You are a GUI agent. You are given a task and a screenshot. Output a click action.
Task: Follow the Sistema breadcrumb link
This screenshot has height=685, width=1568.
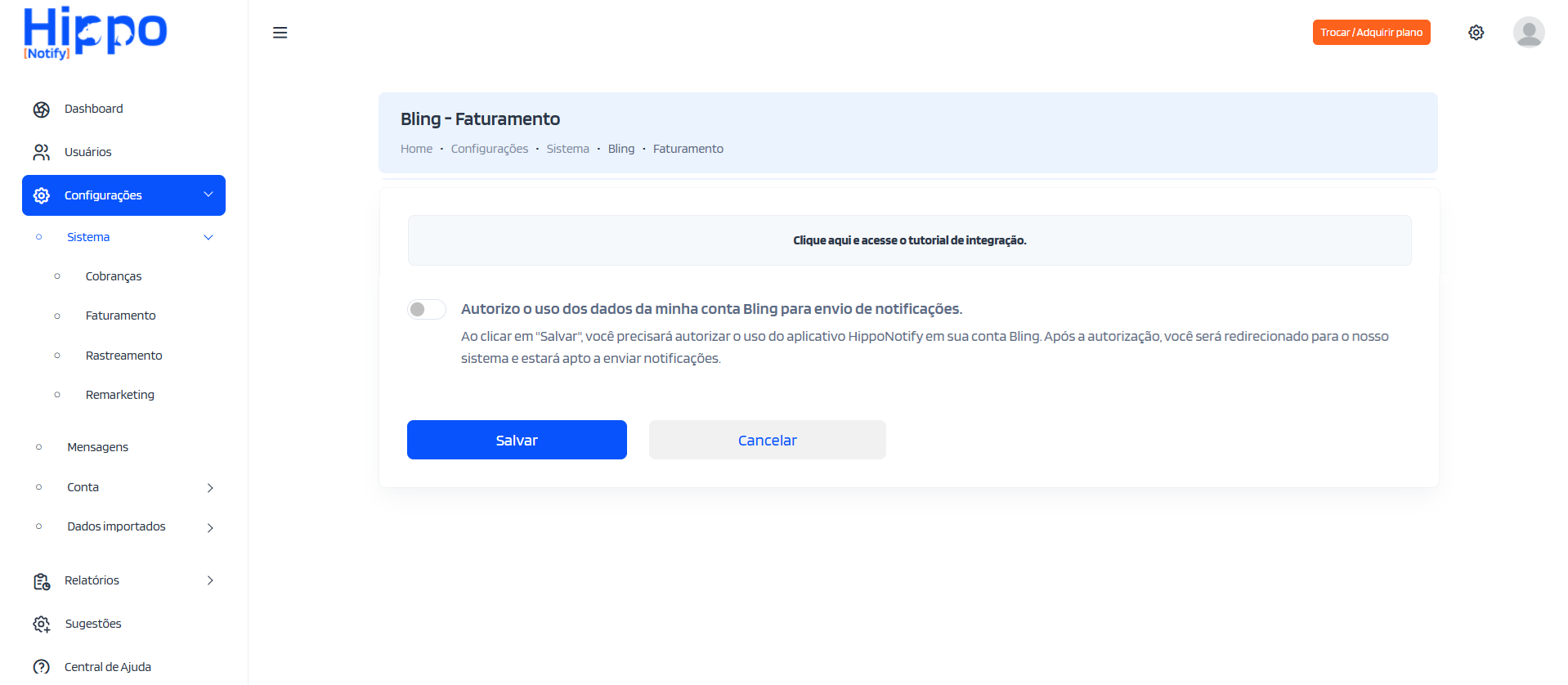pos(567,149)
